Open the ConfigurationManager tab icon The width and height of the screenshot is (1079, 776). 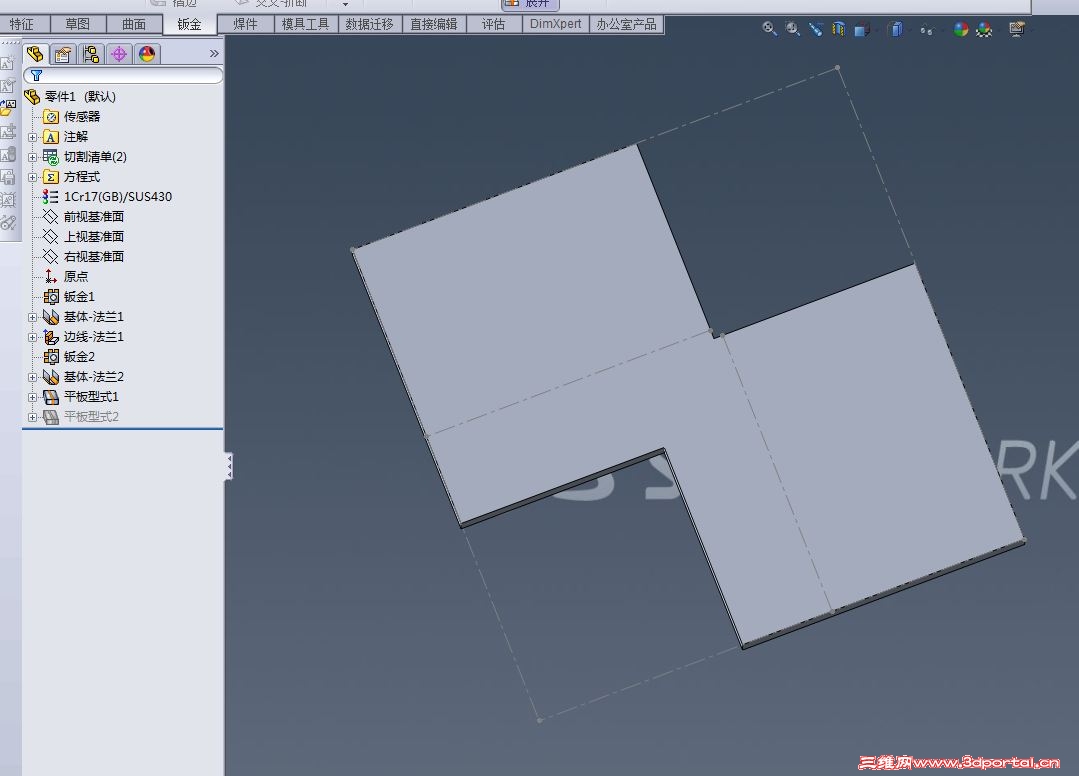click(90, 54)
